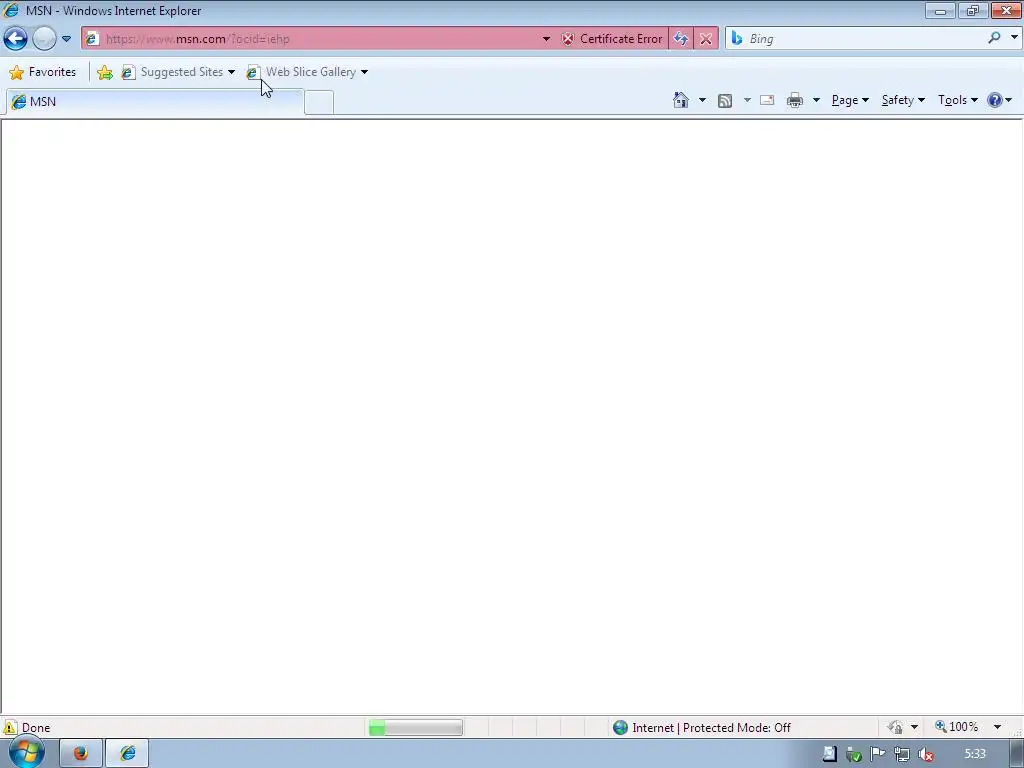Click the Show desktop button
The image size is (1024, 768).
tap(1017, 754)
